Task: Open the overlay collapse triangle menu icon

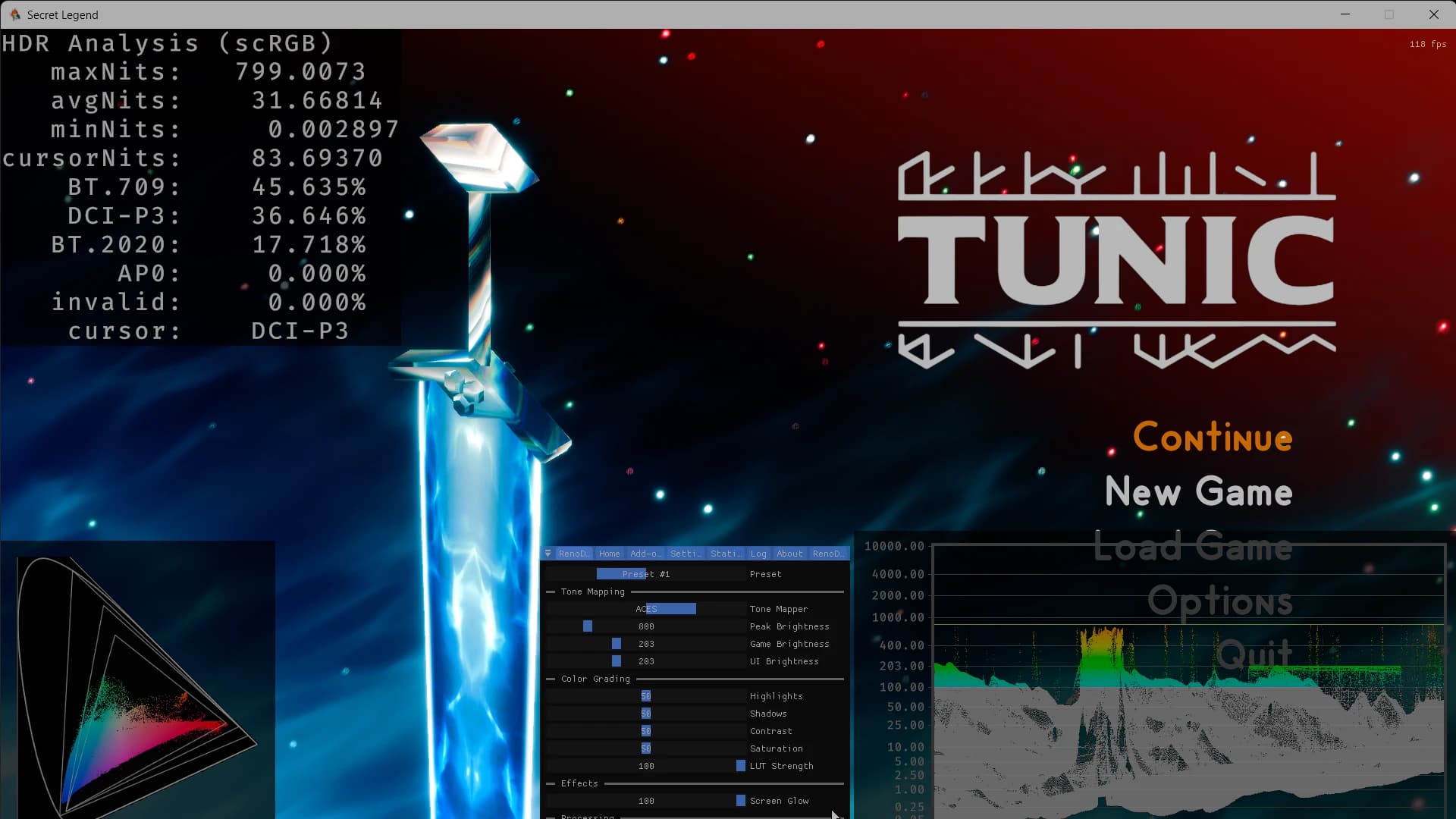Action: coord(548,554)
